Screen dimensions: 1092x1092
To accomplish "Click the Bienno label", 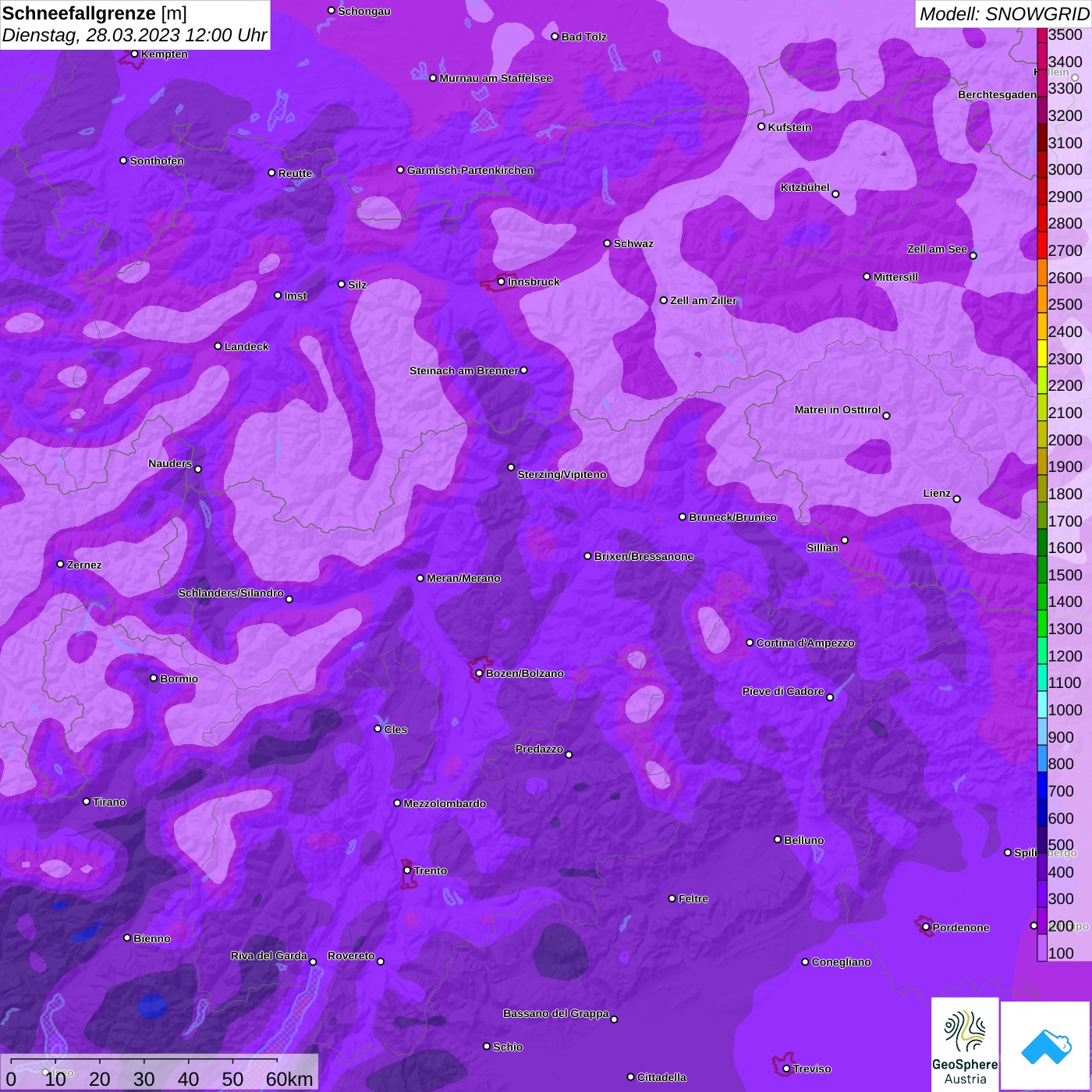I will [x=152, y=938].
